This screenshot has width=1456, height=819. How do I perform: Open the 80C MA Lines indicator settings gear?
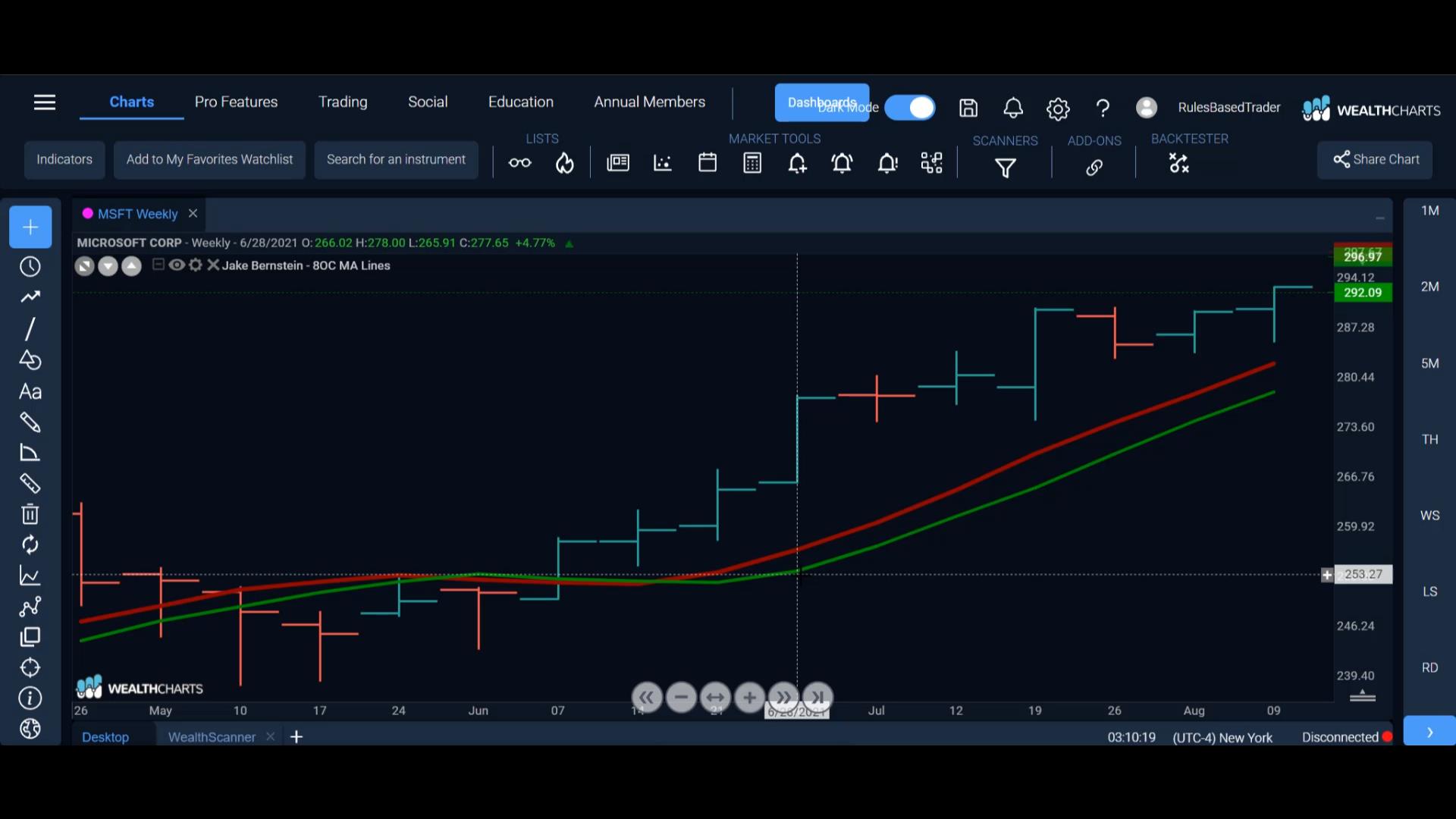click(196, 265)
